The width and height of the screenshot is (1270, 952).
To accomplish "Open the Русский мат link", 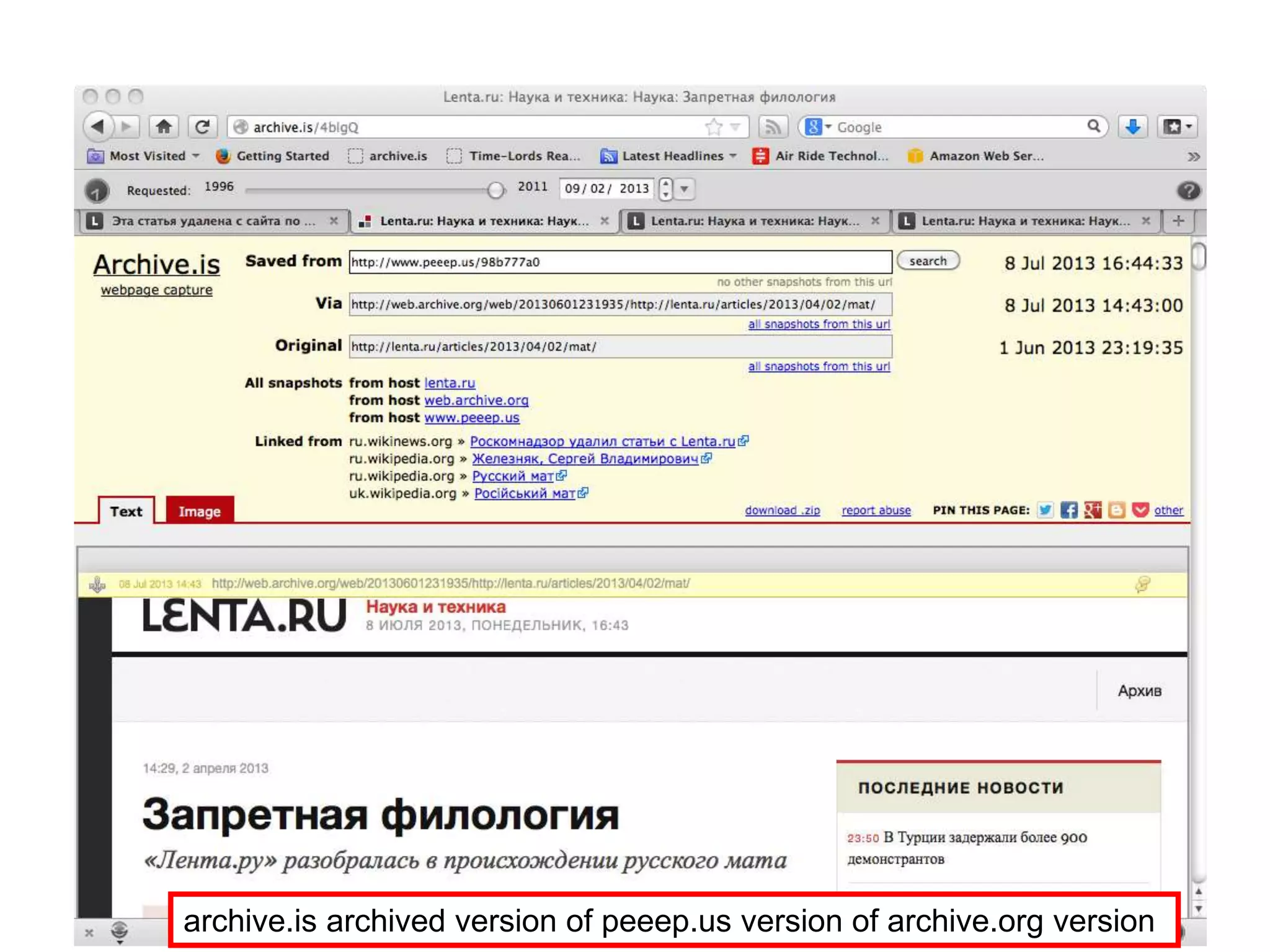I will coord(513,476).
